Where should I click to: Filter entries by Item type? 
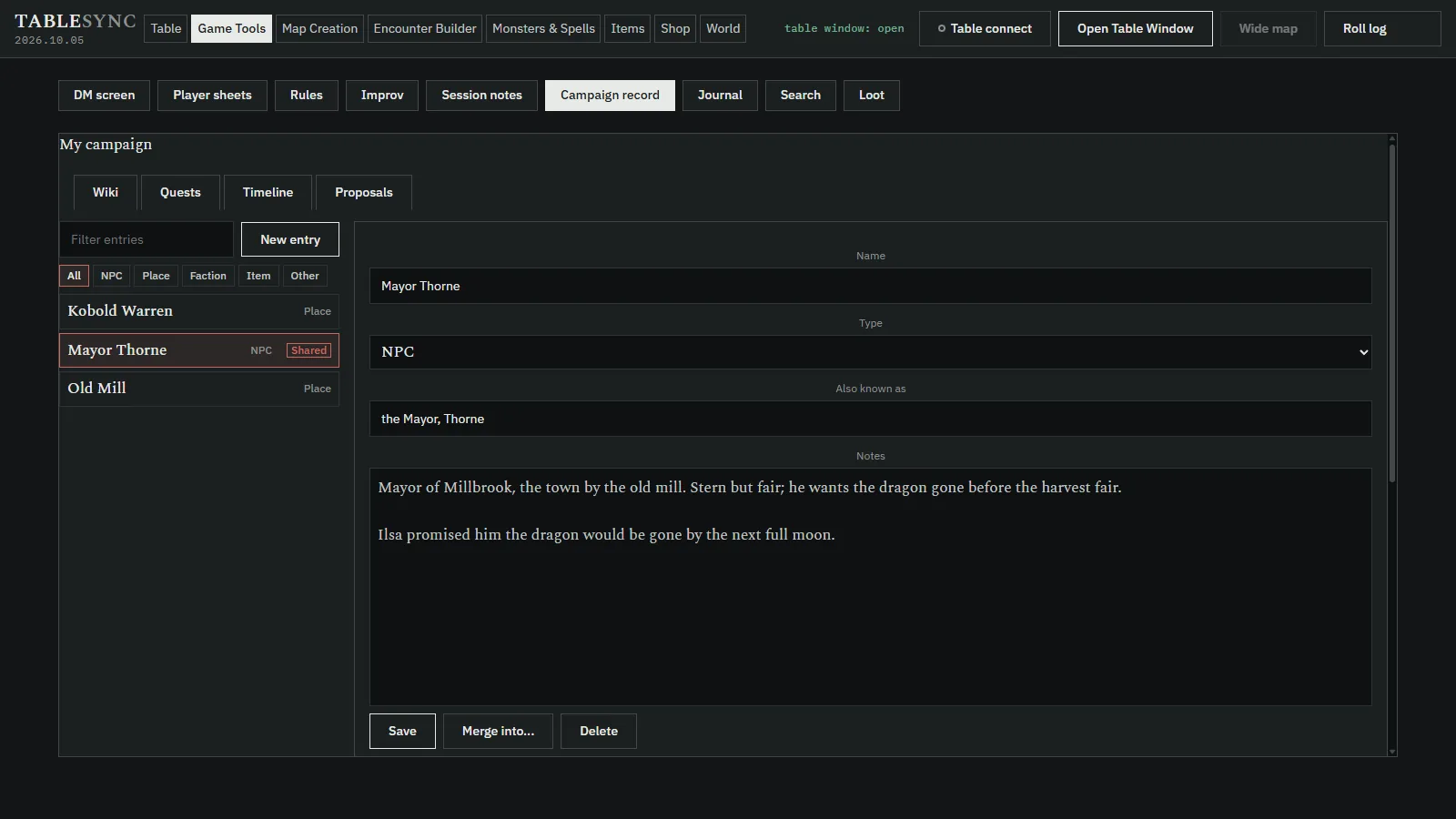point(258,276)
